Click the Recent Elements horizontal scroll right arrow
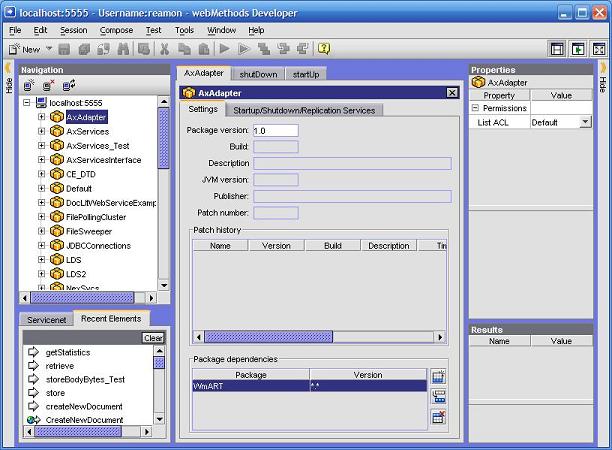This screenshot has width=612, height=450. [147, 432]
